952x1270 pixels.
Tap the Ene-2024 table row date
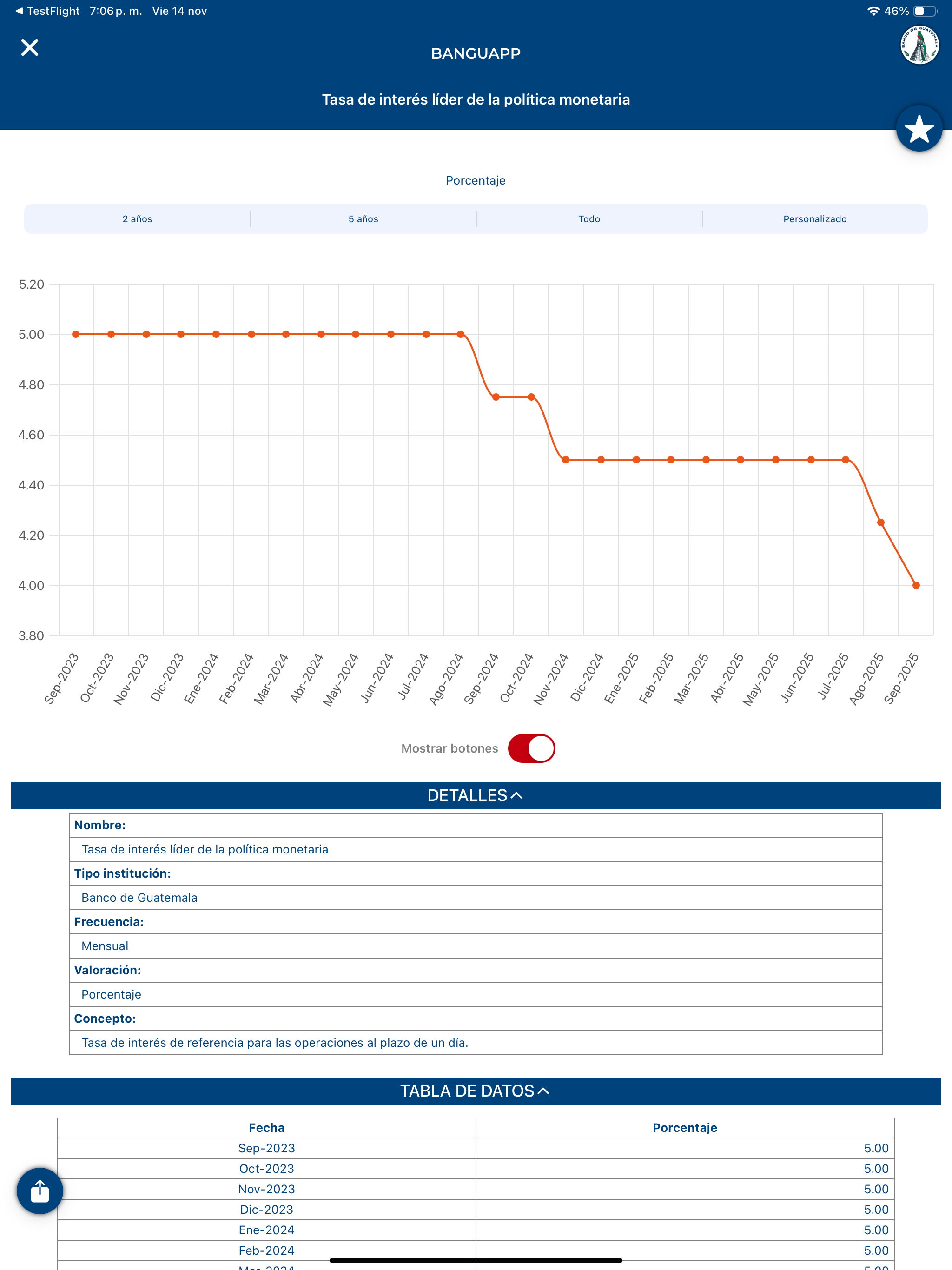pos(266,1230)
